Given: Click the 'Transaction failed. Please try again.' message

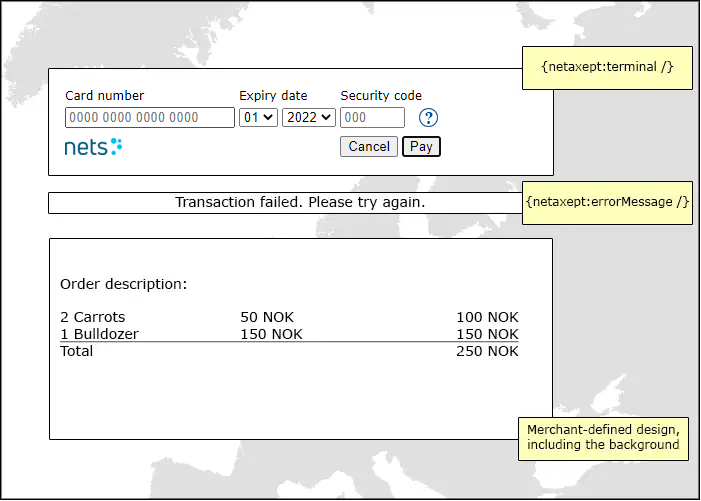Looking at the screenshot, I should pos(300,202).
